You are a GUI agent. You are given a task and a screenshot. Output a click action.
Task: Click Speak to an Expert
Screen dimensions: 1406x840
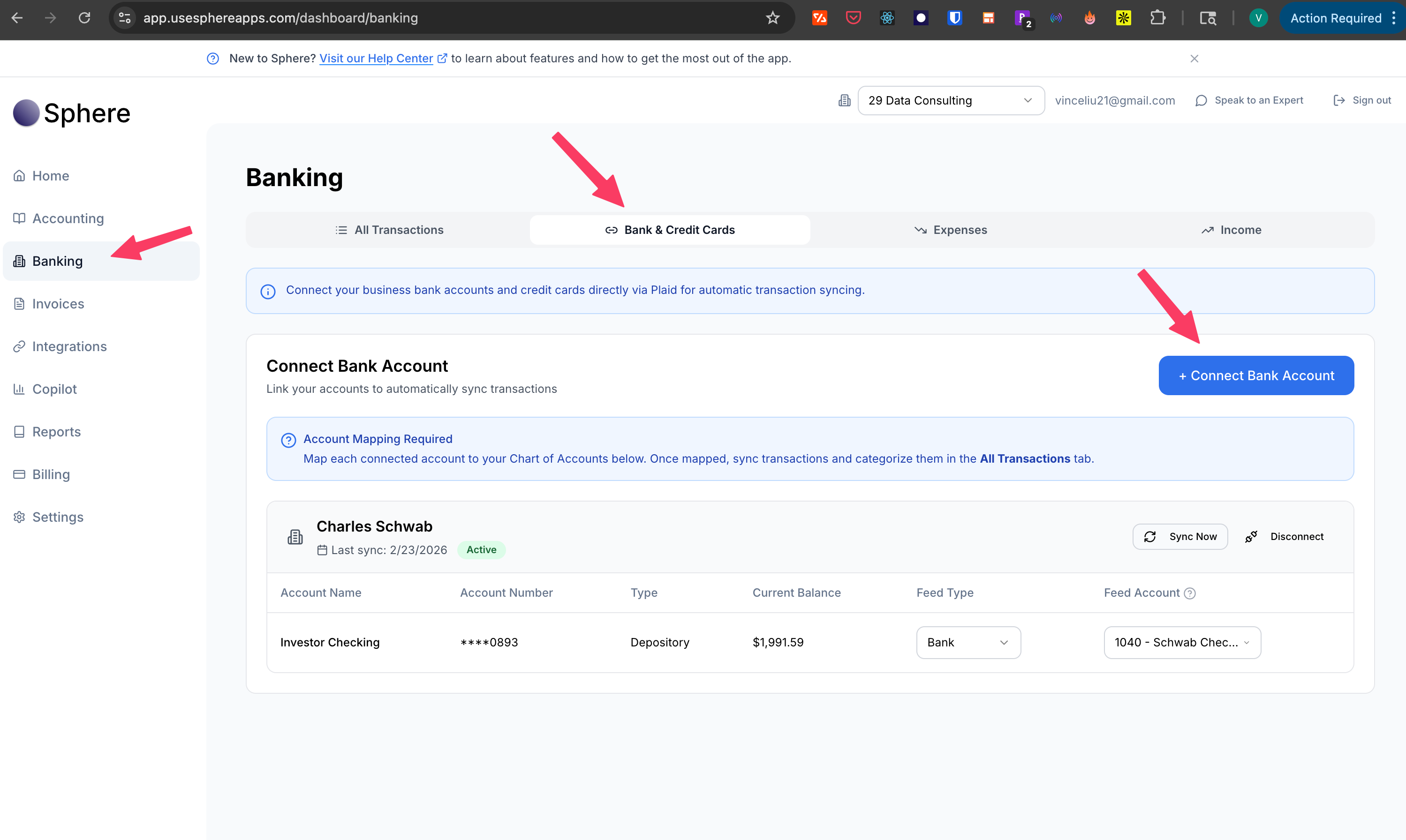pos(1250,100)
